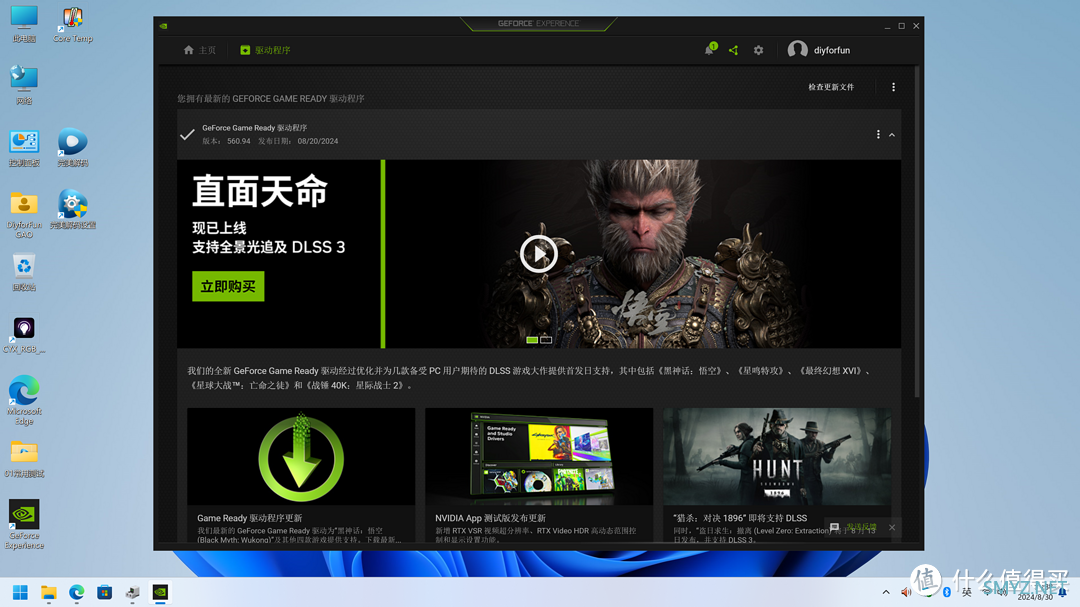Click the share icon in header

pyautogui.click(x=734, y=50)
